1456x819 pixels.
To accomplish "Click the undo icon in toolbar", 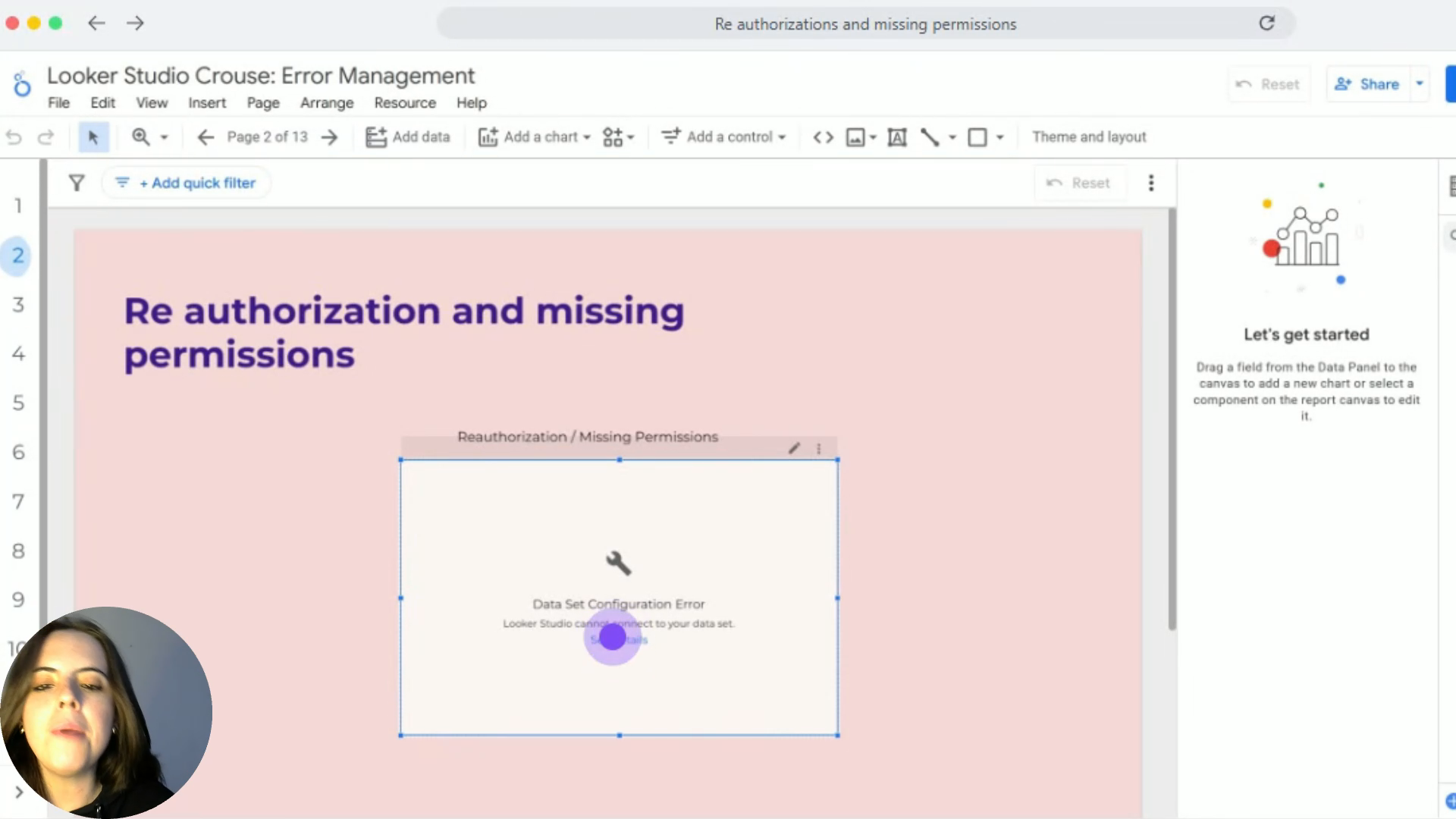I will point(14,137).
